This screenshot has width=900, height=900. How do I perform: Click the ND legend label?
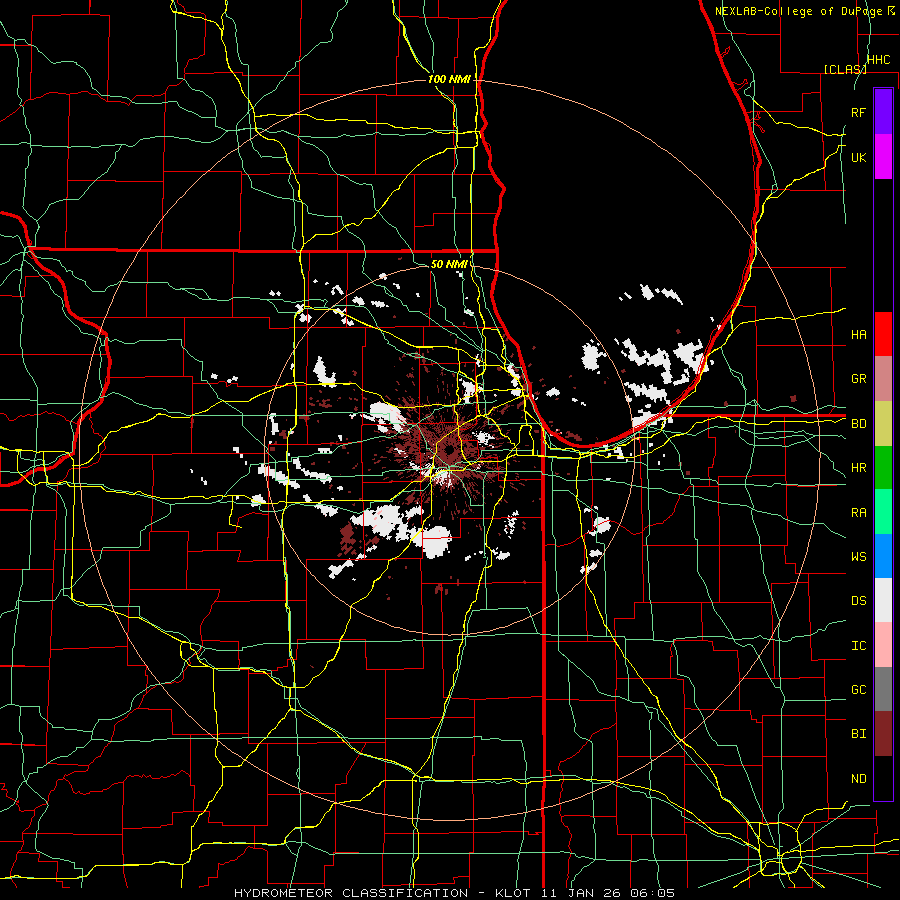click(x=858, y=779)
